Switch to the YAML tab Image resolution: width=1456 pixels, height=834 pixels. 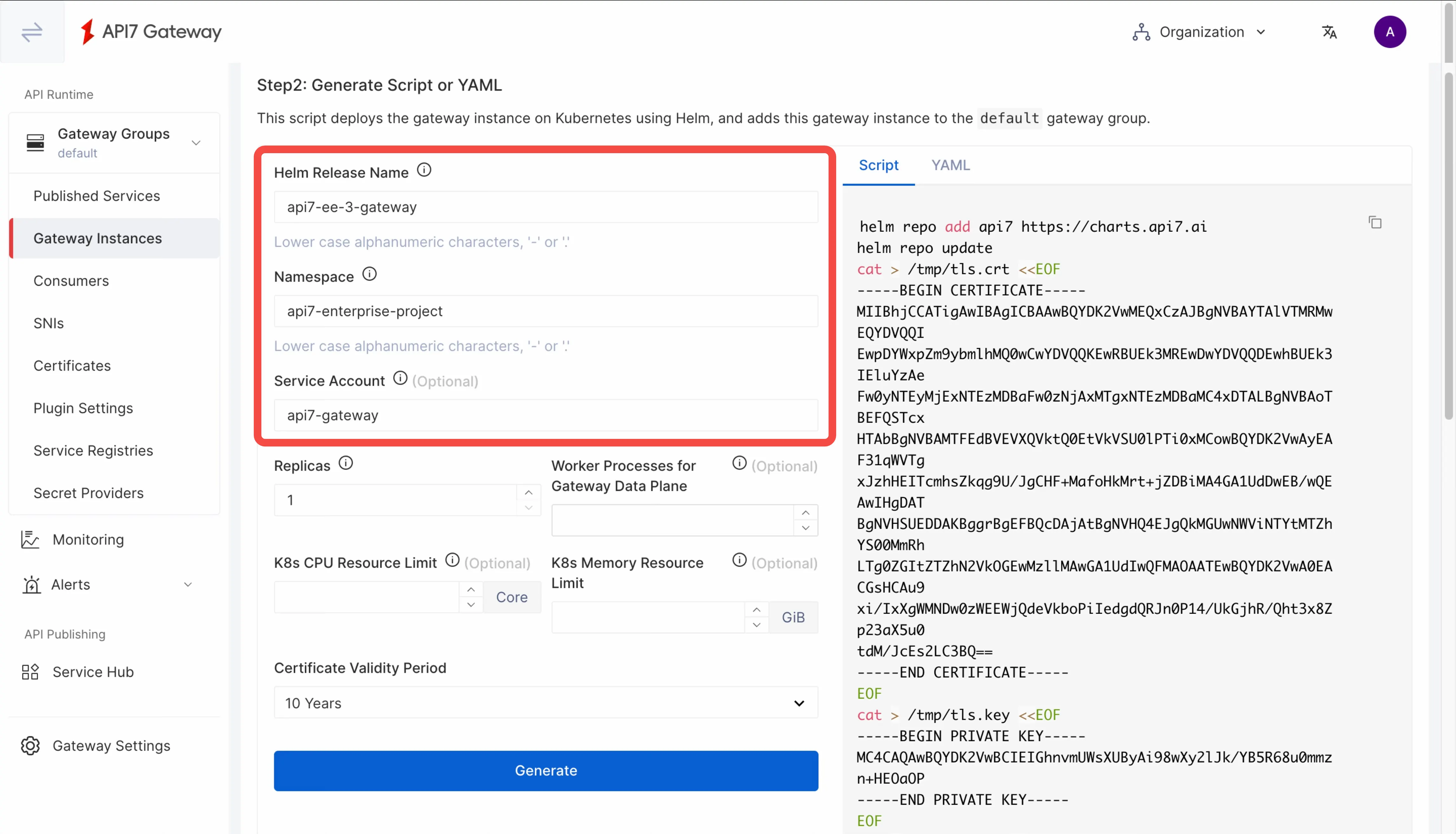(950, 165)
